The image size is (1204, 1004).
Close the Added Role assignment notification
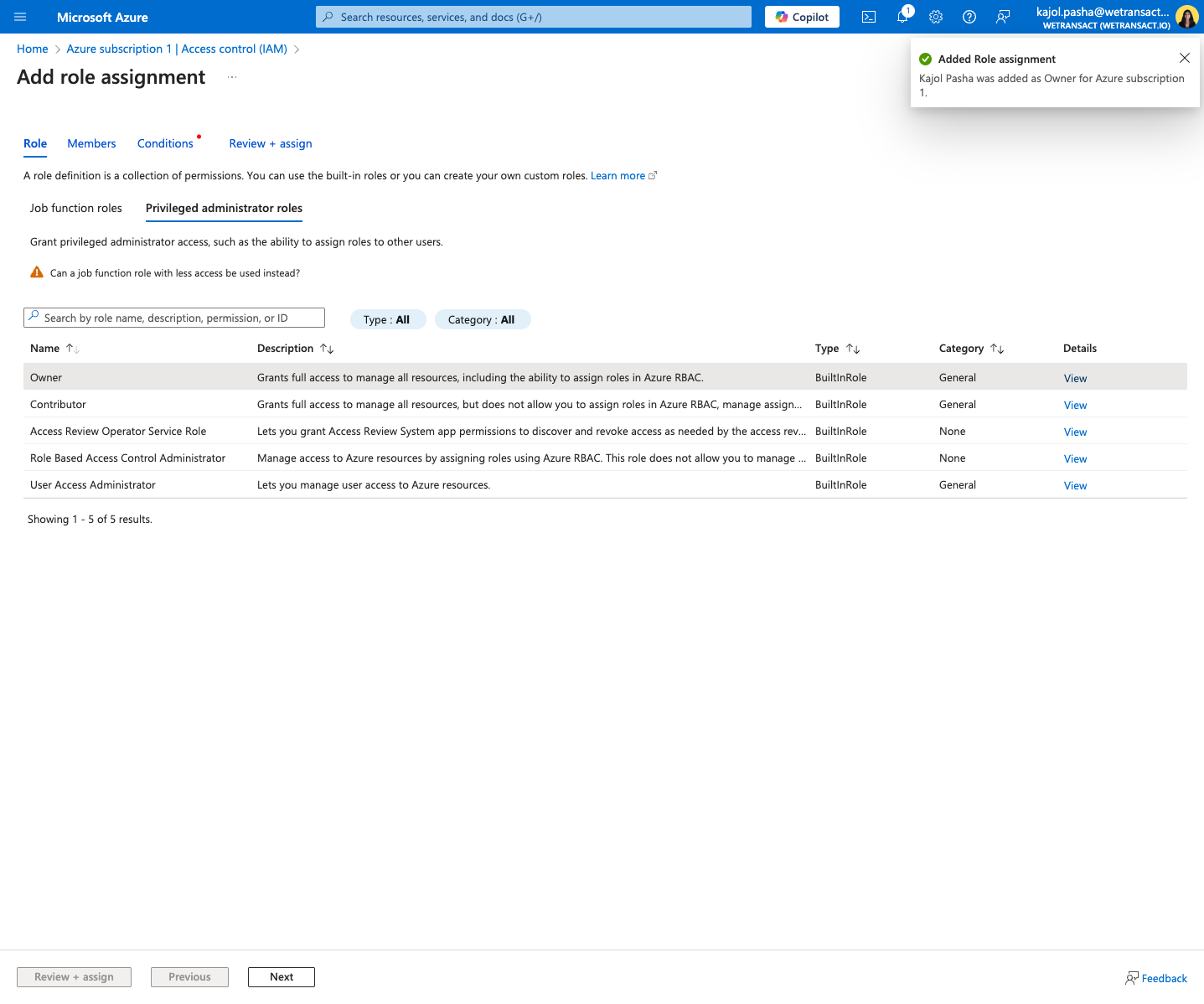pos(1184,58)
